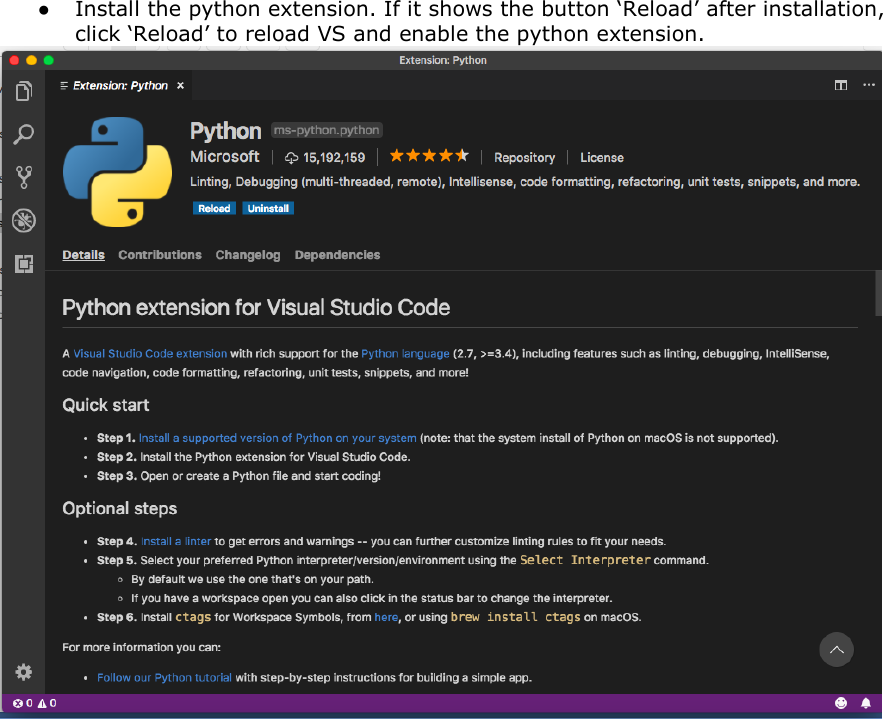The width and height of the screenshot is (883, 719).
Task: Click errors and warnings count in status bar
Action: click(x=34, y=703)
